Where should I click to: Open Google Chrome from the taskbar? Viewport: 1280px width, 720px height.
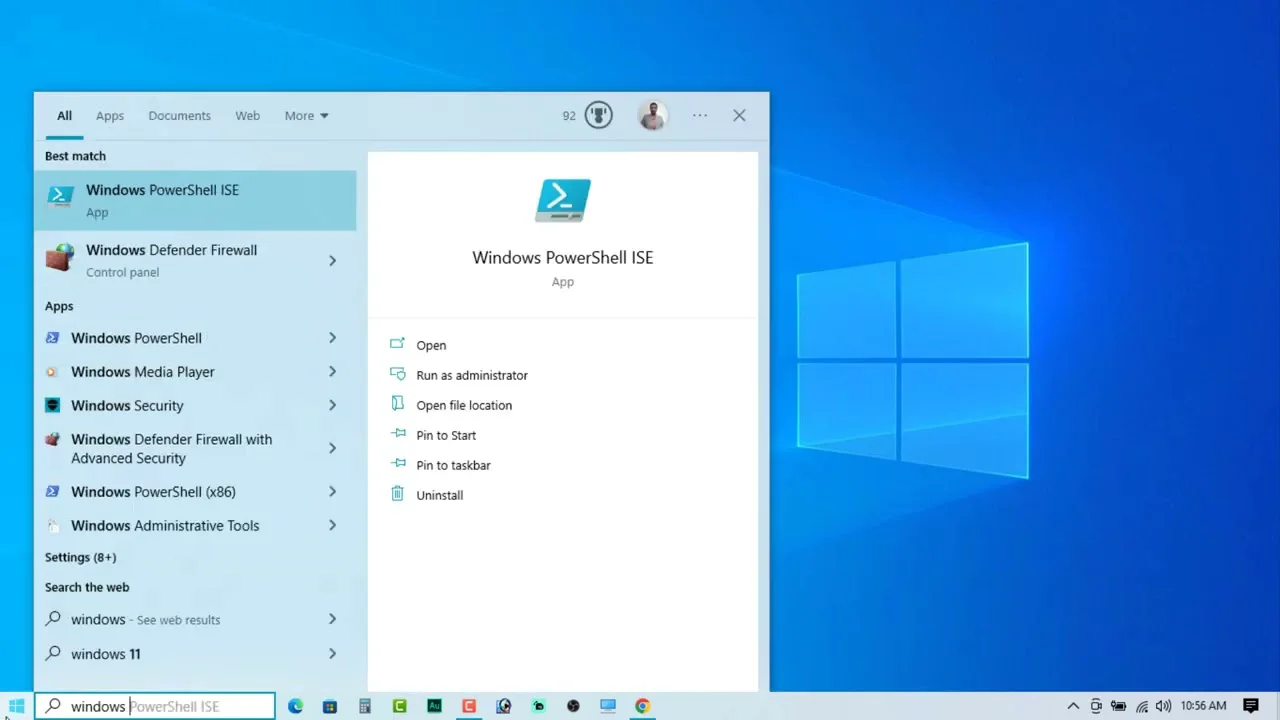[643, 706]
